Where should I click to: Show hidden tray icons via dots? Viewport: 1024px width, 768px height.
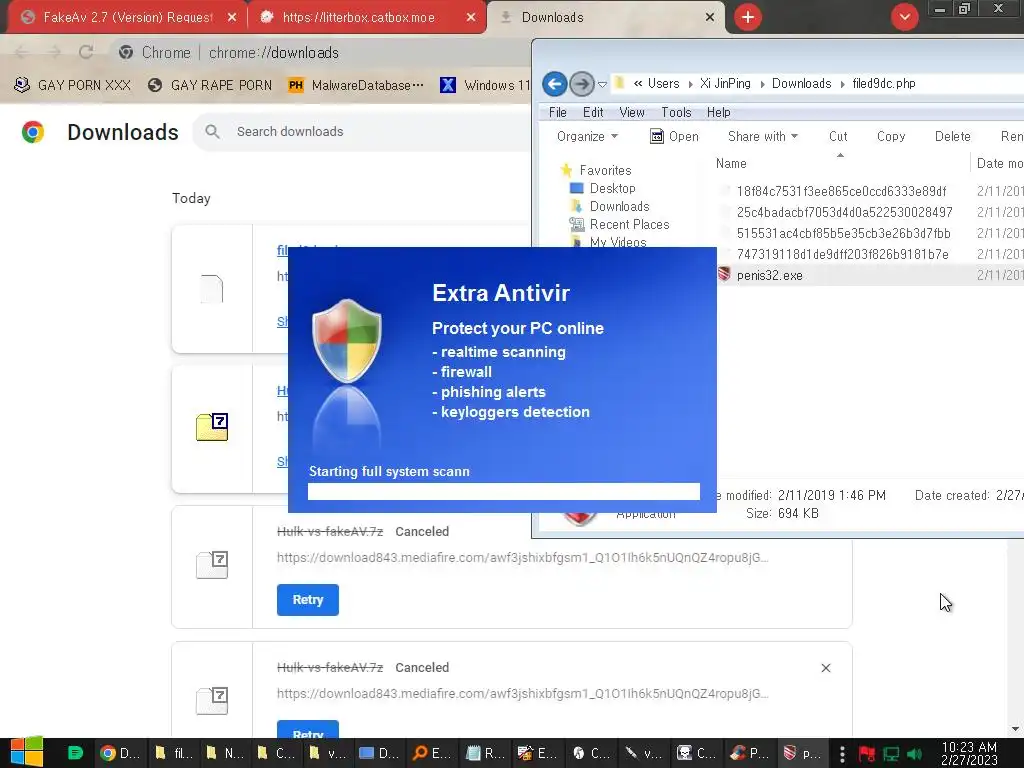[842, 754]
